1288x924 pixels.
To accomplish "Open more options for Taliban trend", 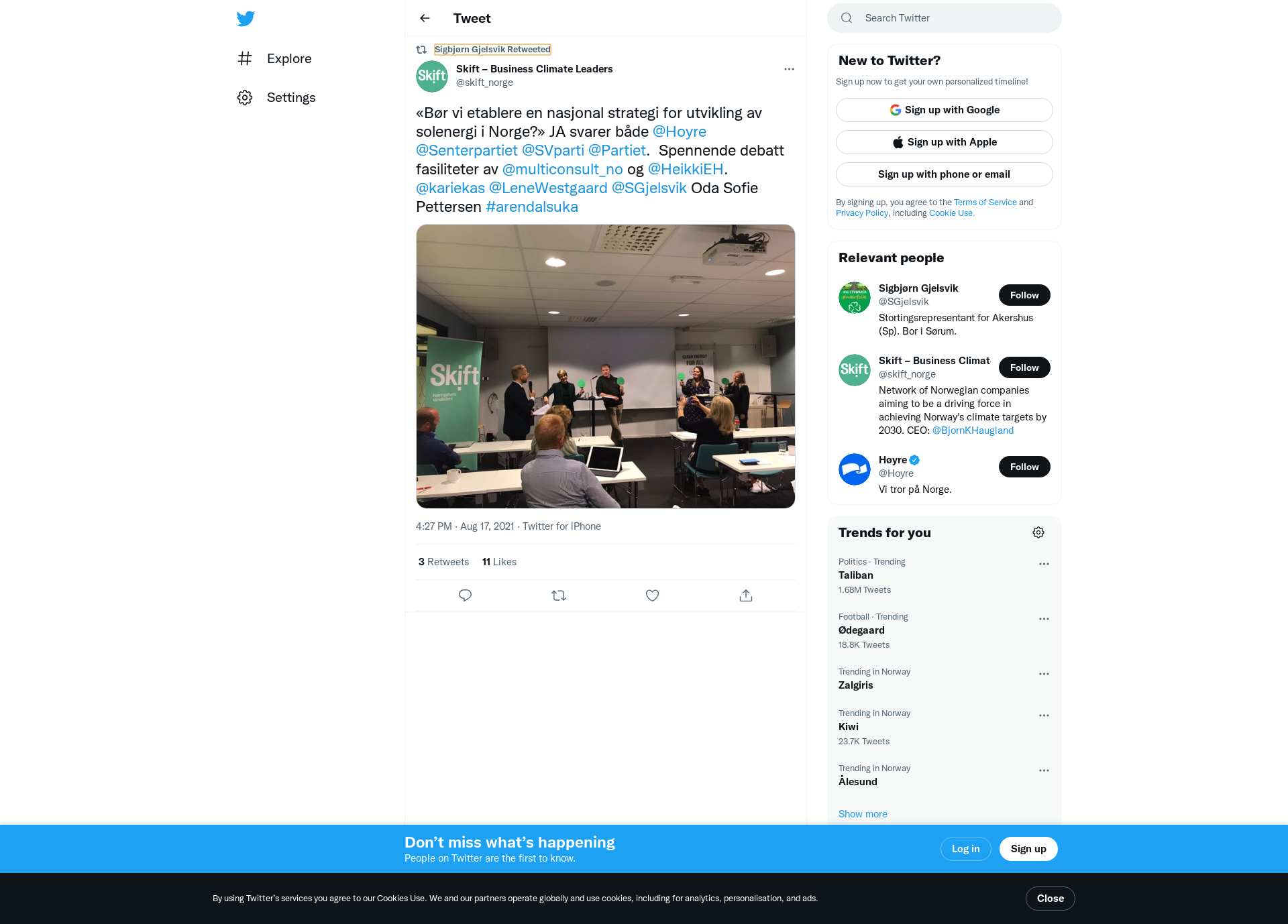I will (x=1044, y=564).
